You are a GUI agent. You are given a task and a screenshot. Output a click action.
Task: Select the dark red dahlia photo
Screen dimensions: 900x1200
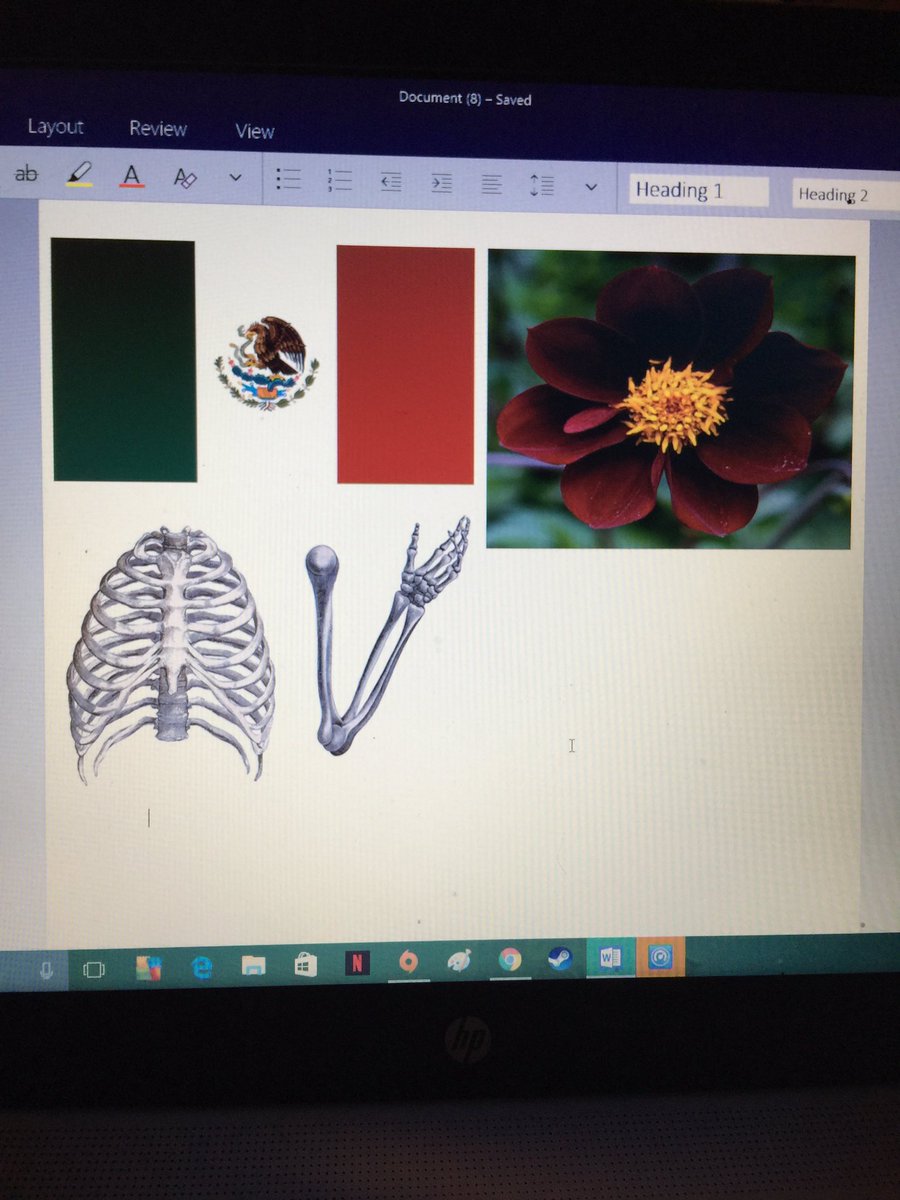pos(670,400)
